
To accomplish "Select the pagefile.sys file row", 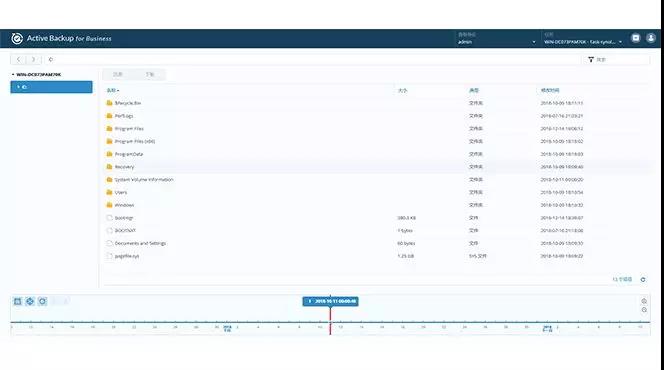I will [x=376, y=256].
